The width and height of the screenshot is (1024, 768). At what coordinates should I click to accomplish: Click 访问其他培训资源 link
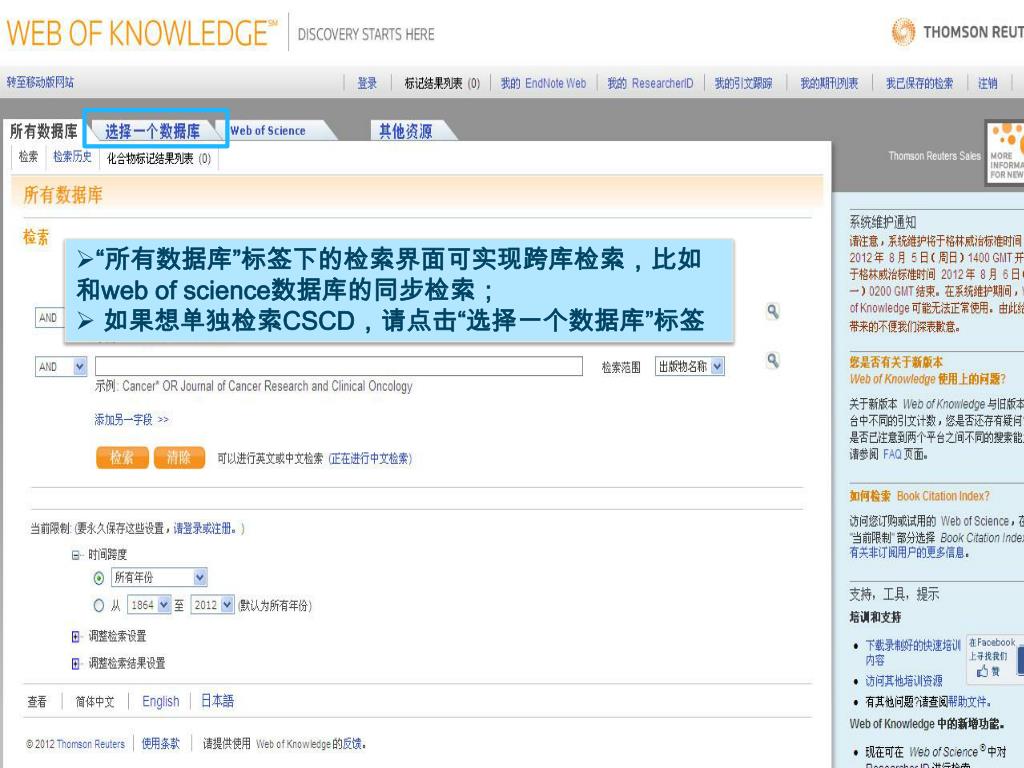(904, 681)
